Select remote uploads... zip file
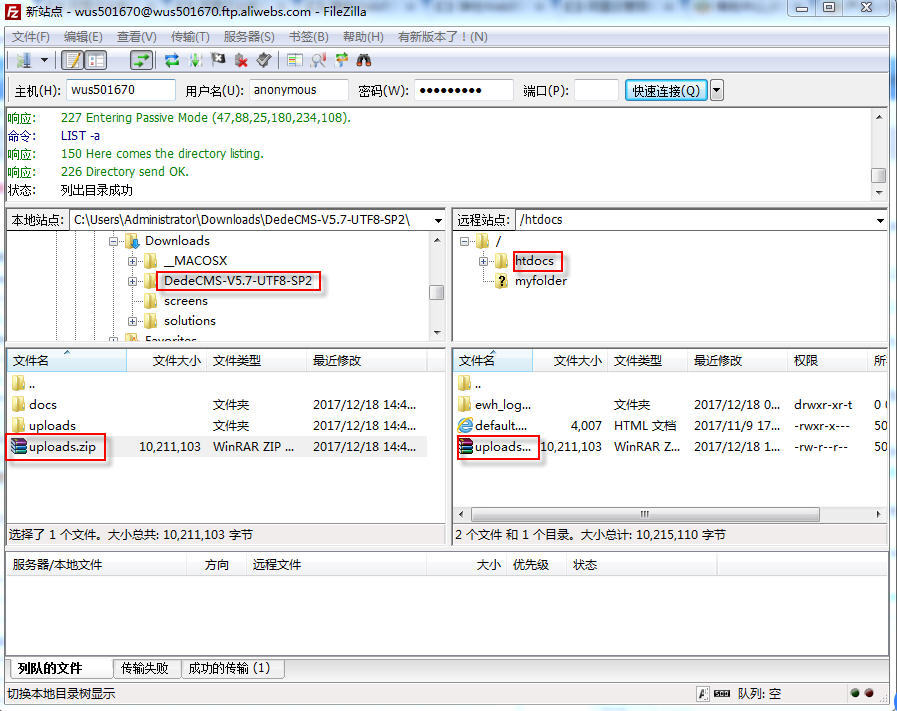The image size is (897, 711). (670, 447)
